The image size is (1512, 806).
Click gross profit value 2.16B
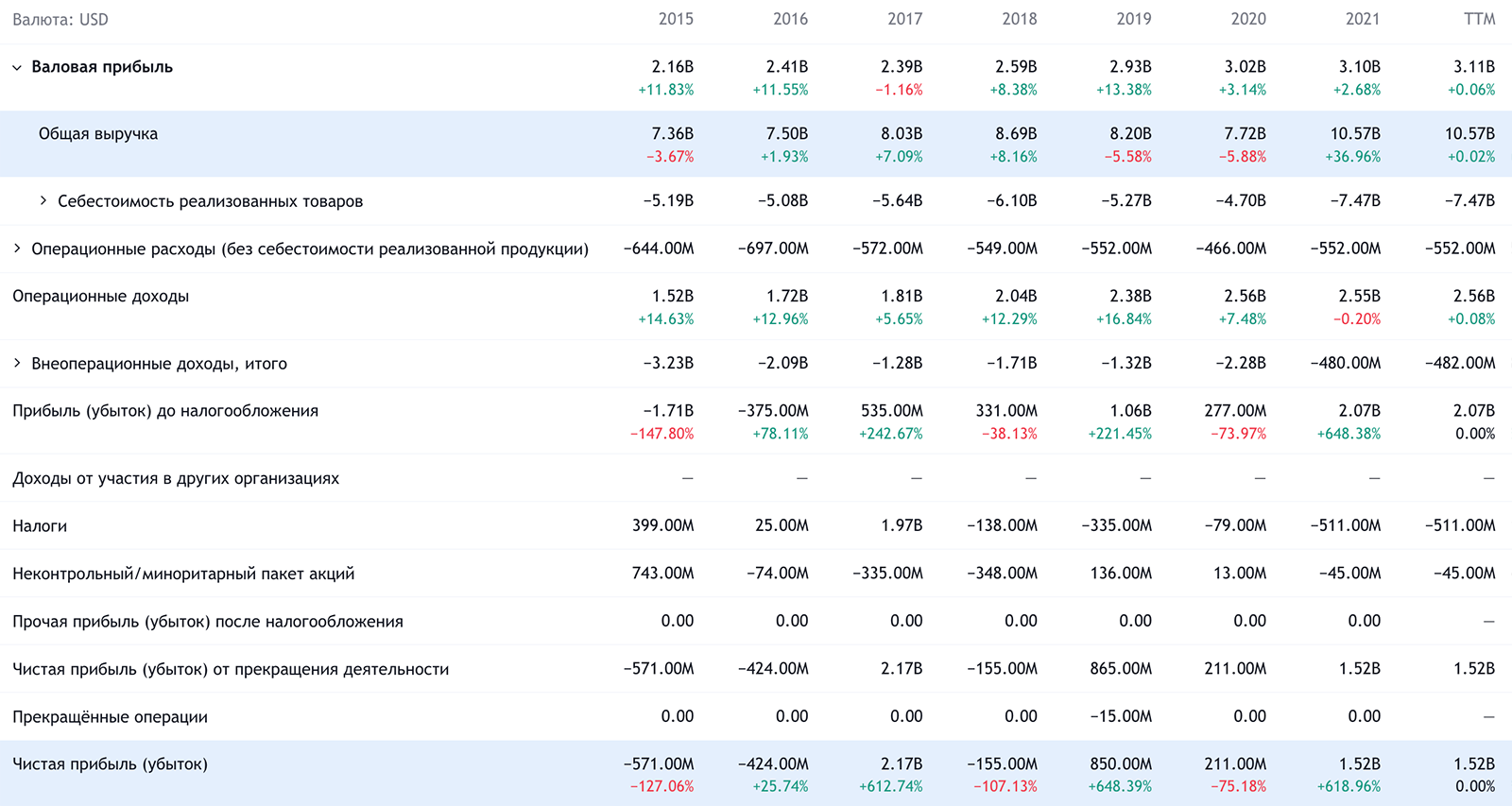pos(673,67)
